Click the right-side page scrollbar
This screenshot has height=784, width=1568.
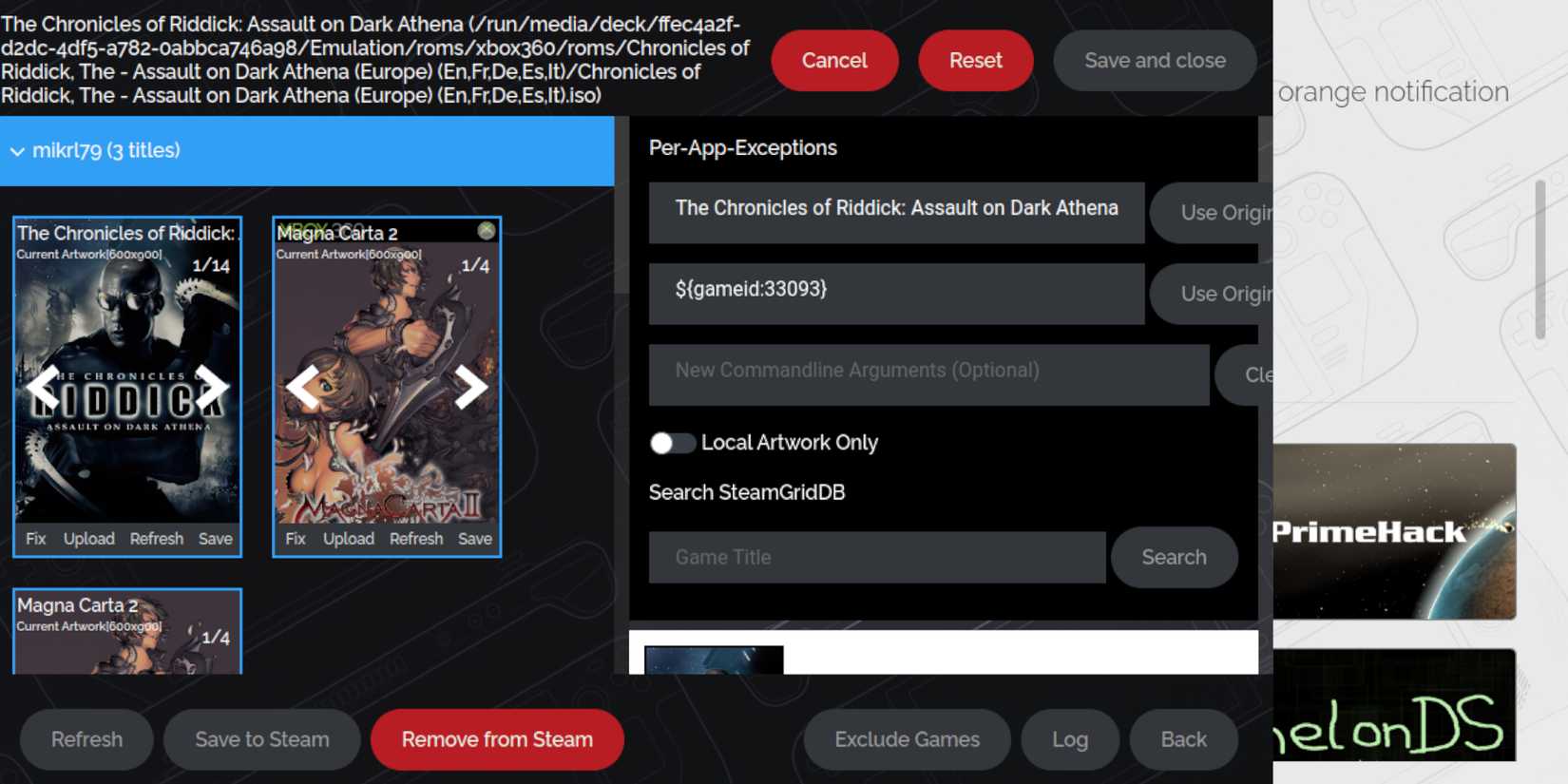pos(1539,259)
